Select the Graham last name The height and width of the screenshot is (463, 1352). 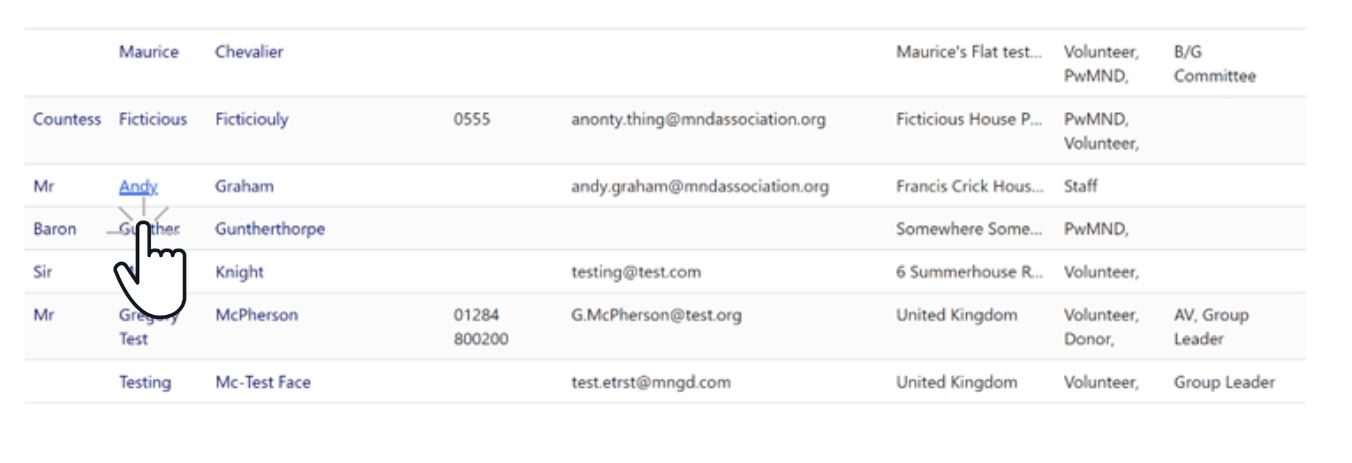click(244, 186)
